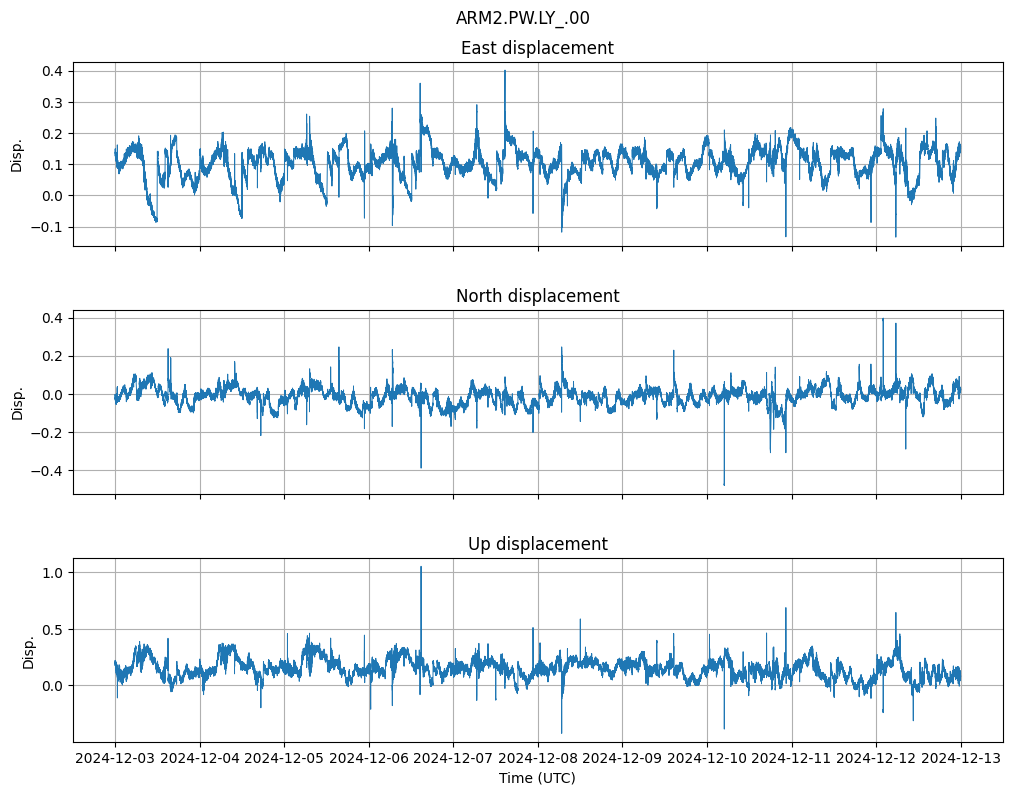The width and height of the screenshot is (1012, 795).
Task: Select the North displacement subplot title
Action: (537, 296)
